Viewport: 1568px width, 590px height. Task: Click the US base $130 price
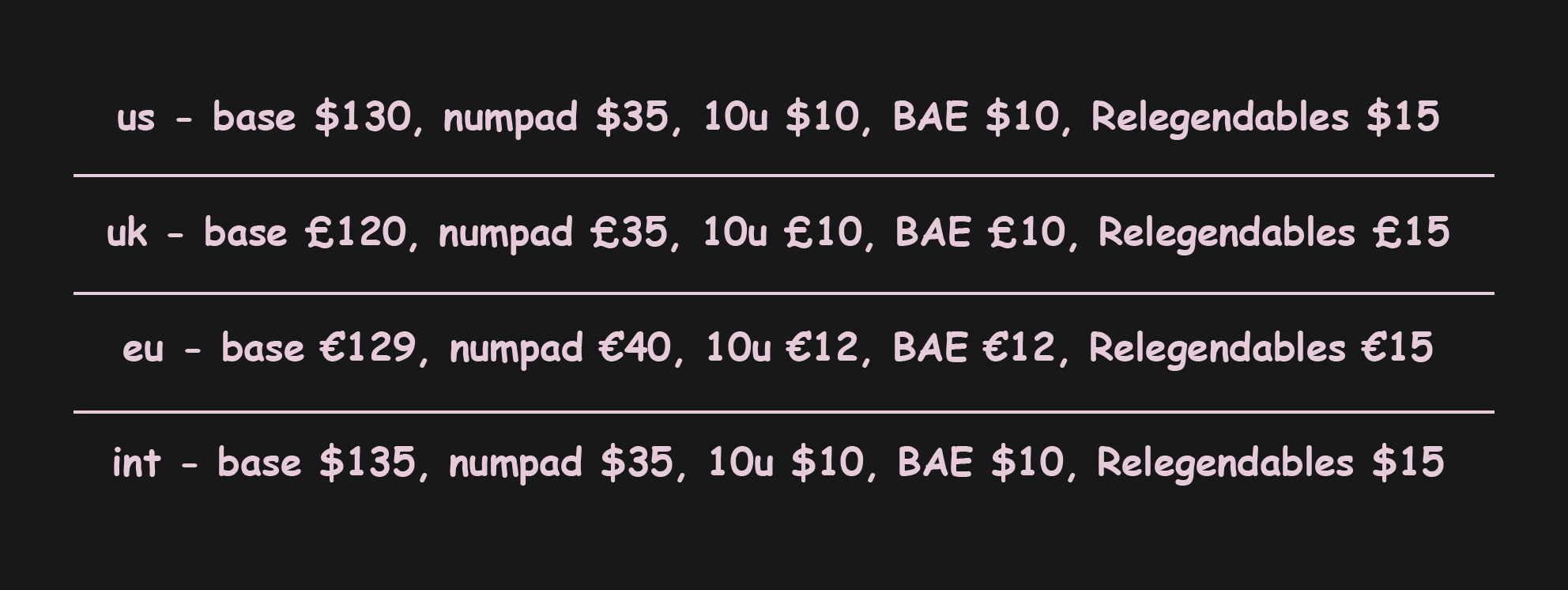[x=364, y=117]
